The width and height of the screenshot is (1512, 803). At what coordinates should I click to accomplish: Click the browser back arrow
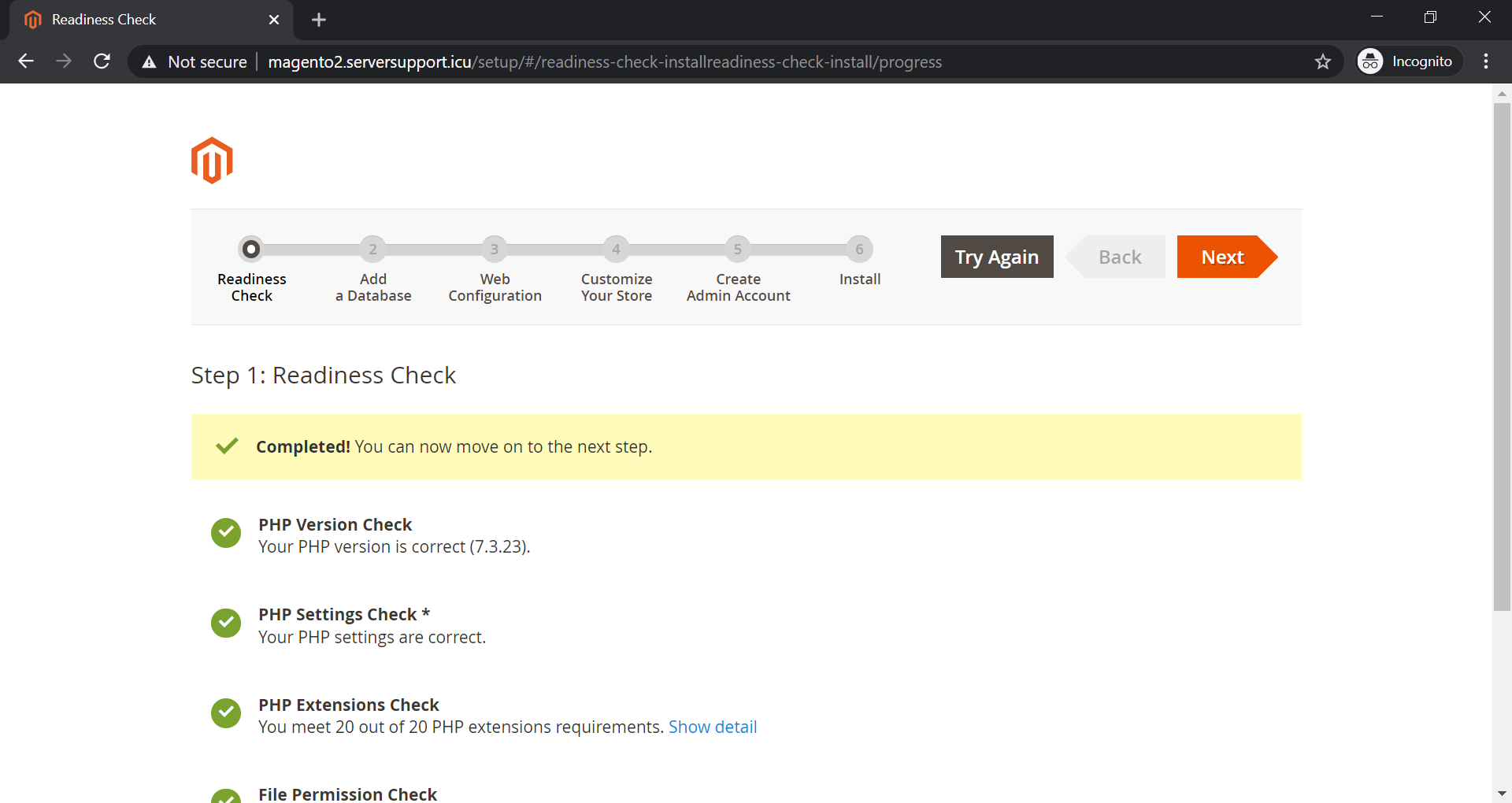point(26,61)
